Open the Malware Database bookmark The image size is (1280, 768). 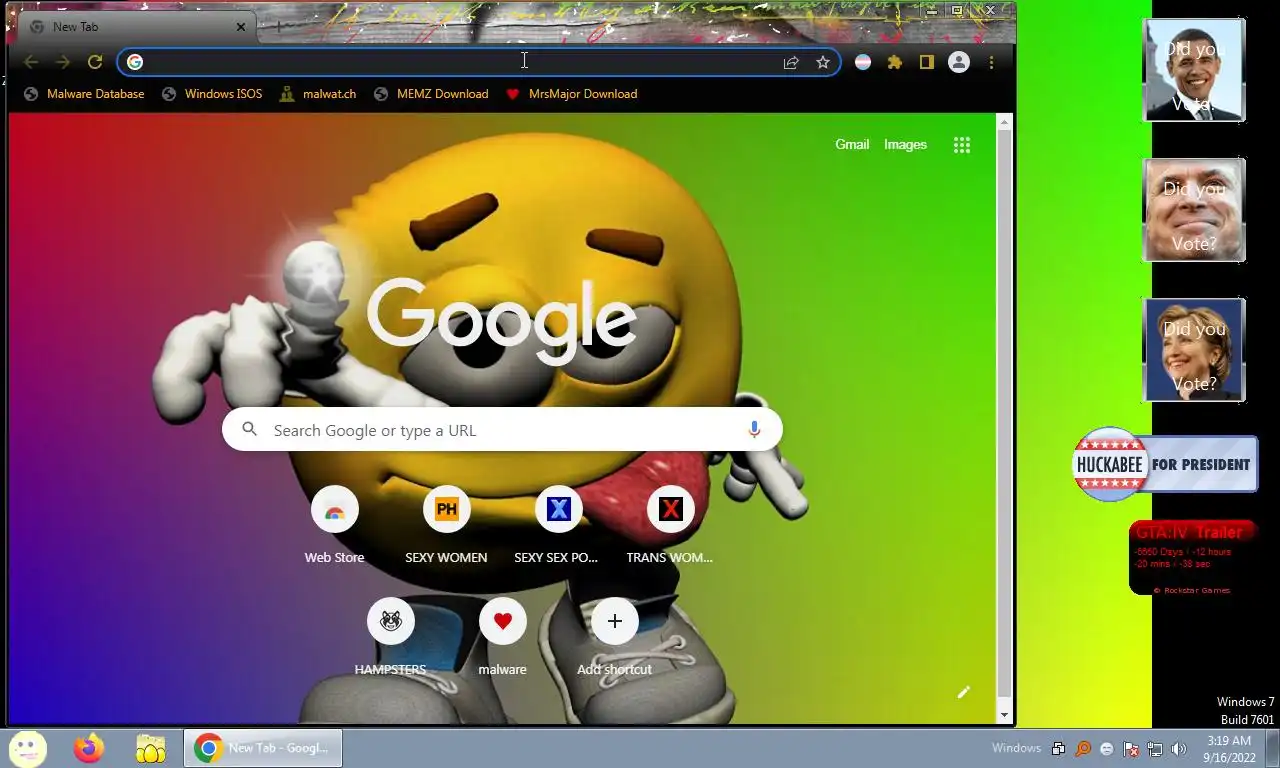(x=84, y=94)
